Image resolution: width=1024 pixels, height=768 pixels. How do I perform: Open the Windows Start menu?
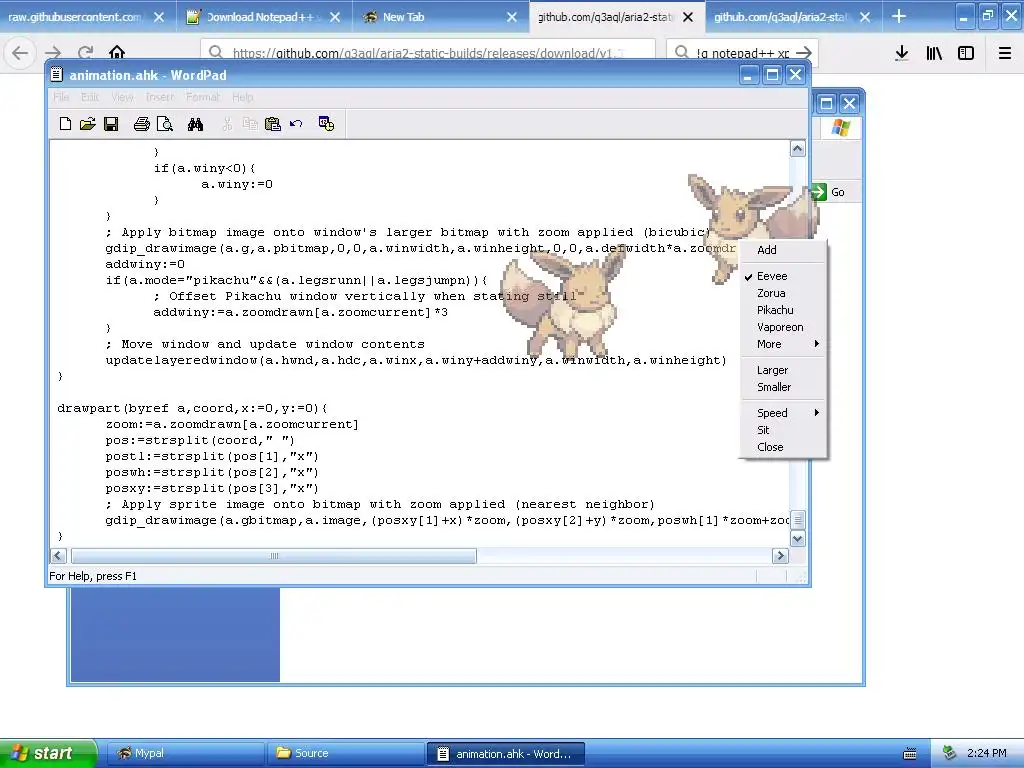coord(48,754)
